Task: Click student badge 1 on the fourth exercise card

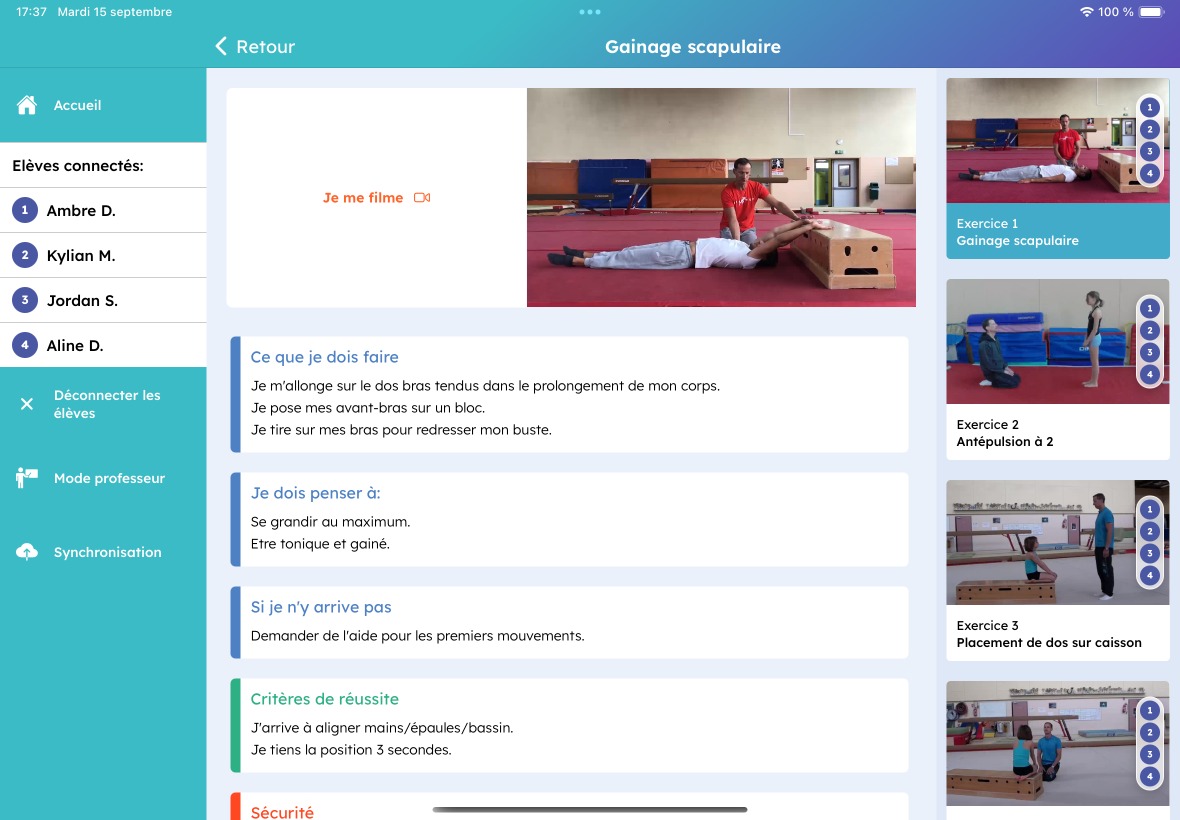Action: 1149,710
